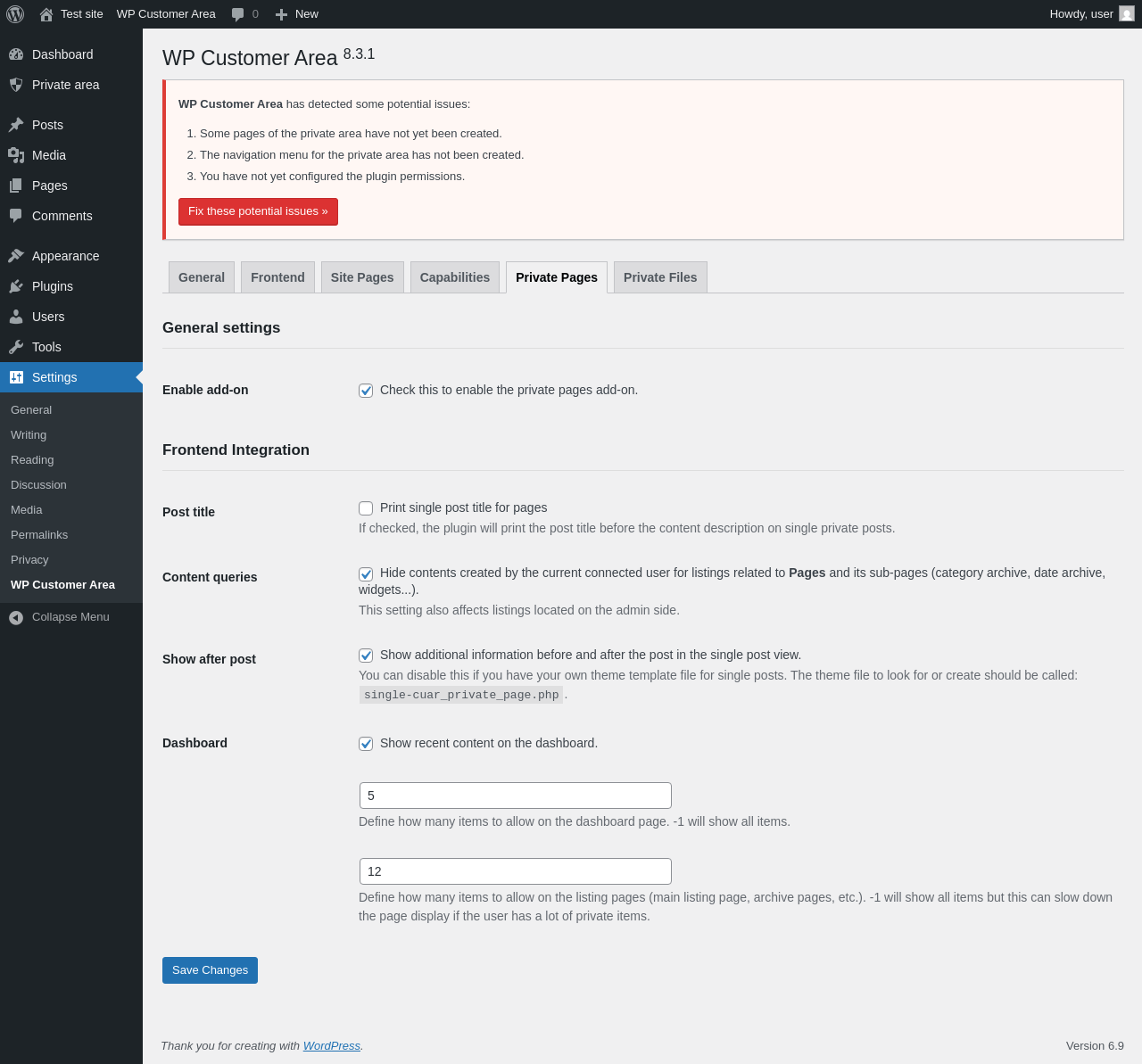Check Print single post title for pages

[x=366, y=508]
